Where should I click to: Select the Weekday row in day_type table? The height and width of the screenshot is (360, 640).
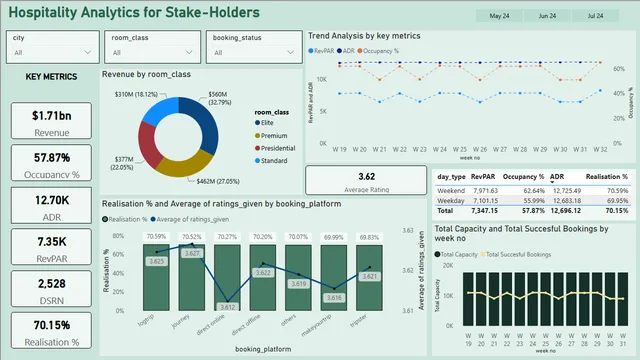[532, 201]
